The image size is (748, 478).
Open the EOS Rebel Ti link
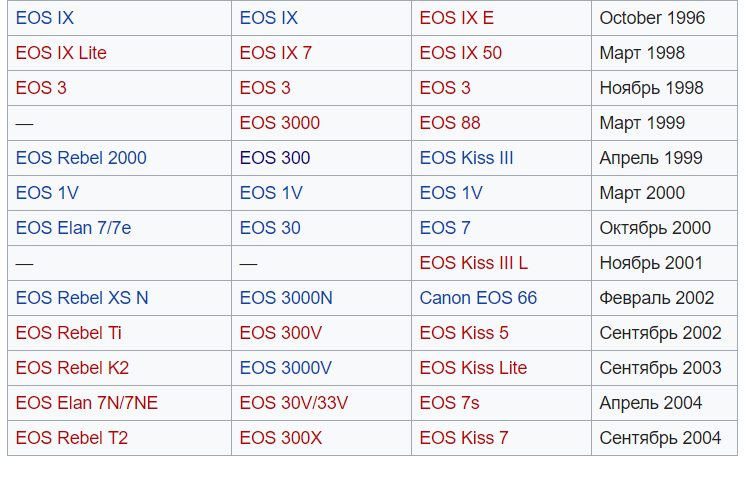coord(69,333)
